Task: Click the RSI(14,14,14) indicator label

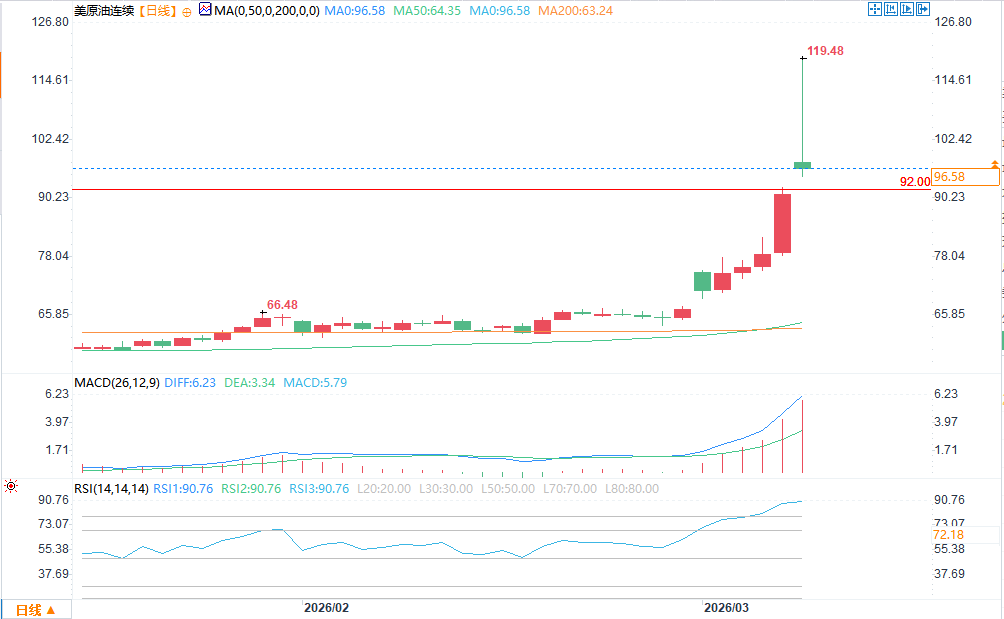Action: pyautogui.click(x=111, y=489)
